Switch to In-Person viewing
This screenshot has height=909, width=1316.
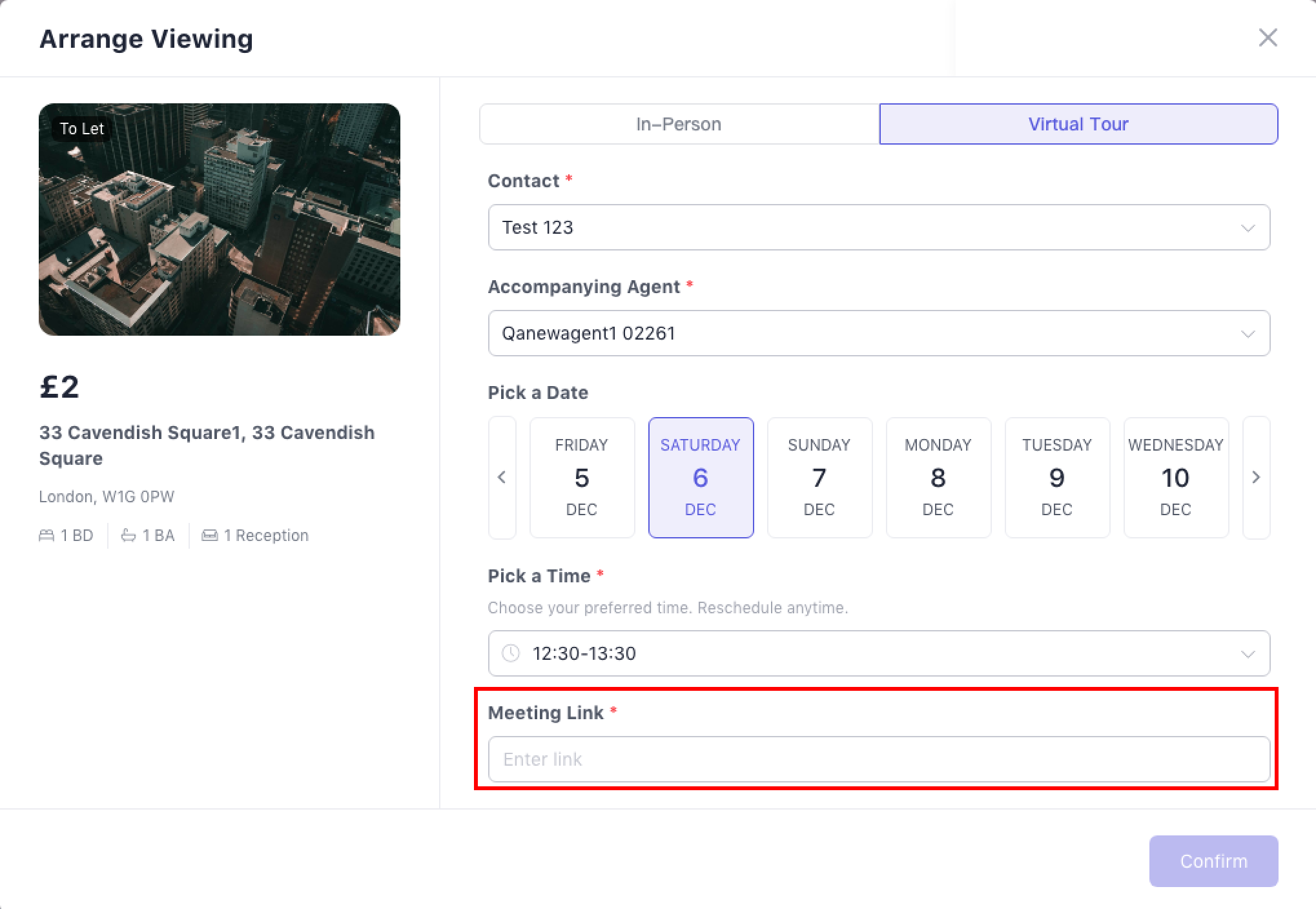tap(679, 124)
